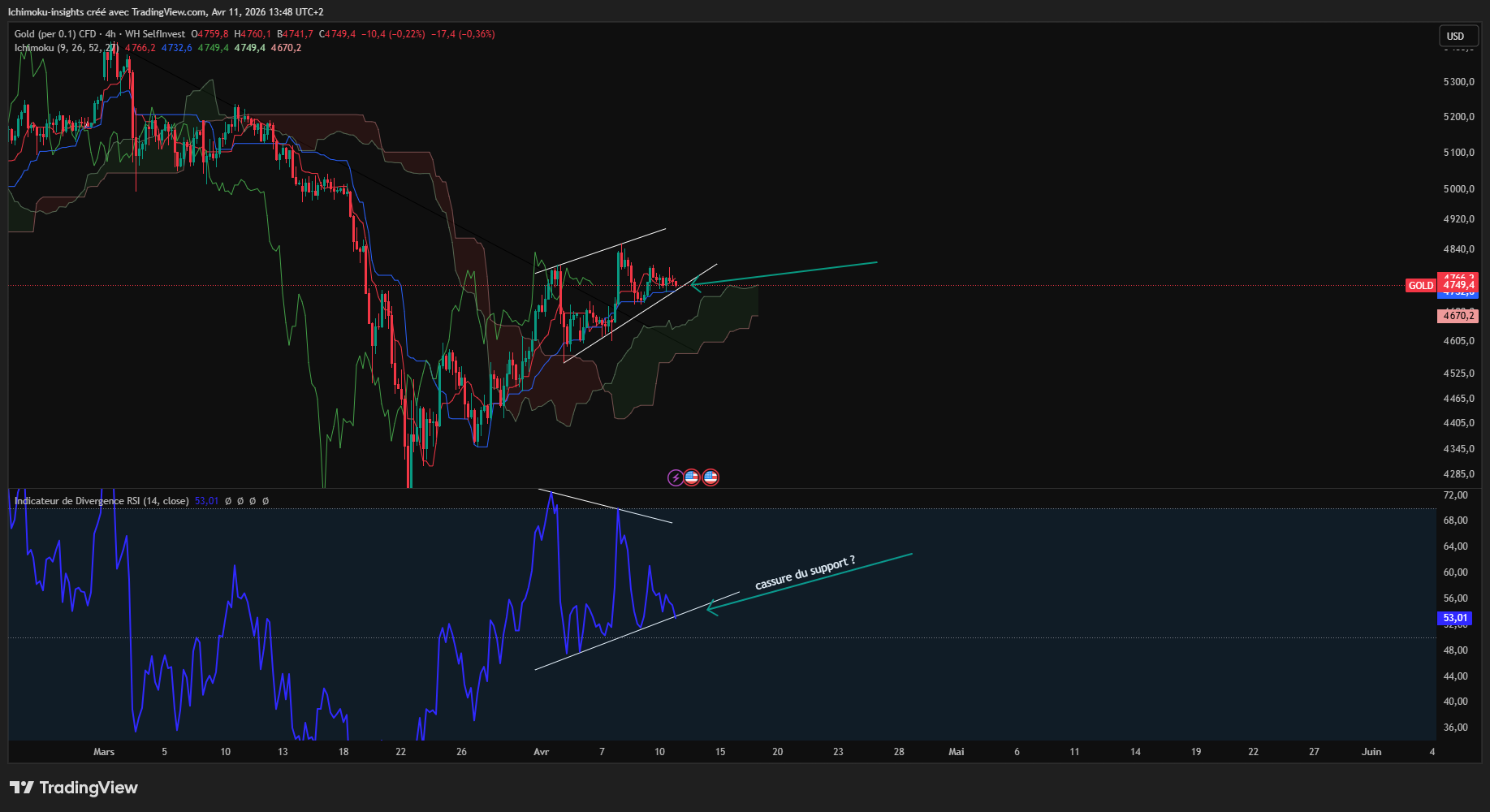This screenshot has height=812, width=1490.
Task: Open the USD currency selector
Action: click(x=1455, y=36)
